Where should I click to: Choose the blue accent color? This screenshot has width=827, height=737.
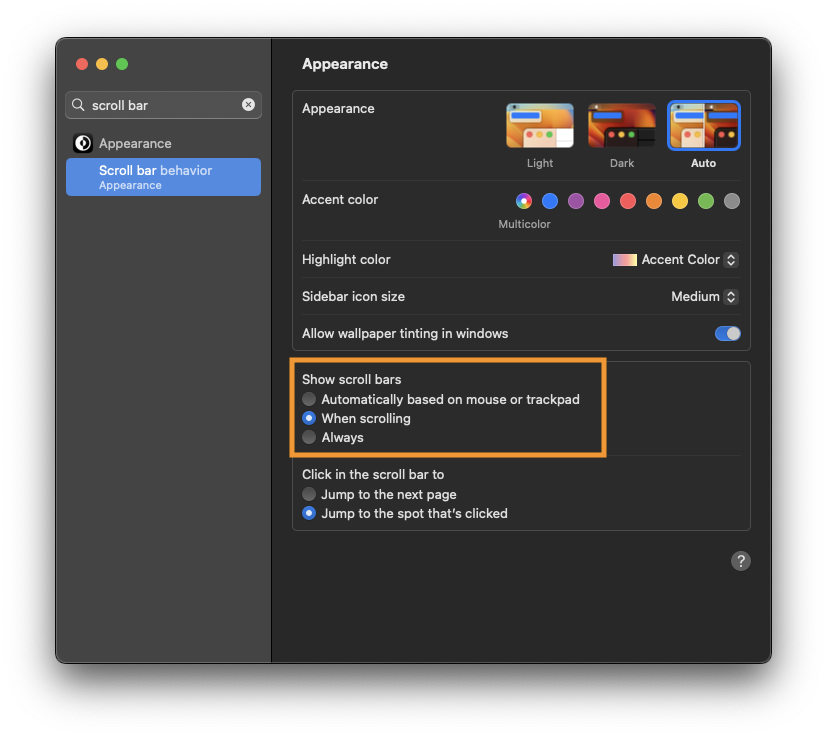coord(550,201)
